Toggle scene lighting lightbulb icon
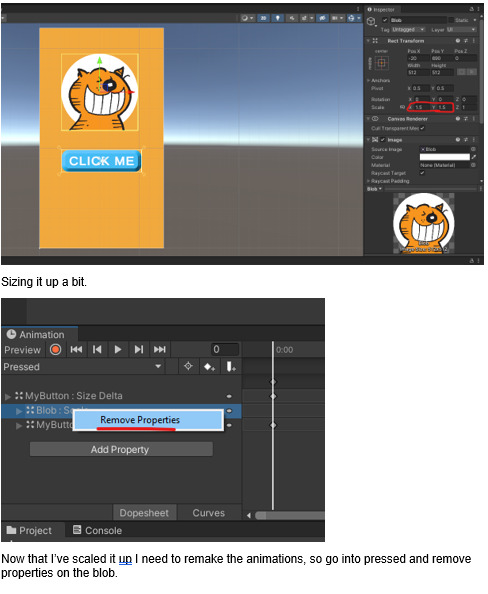The image size is (488, 594). (277, 18)
